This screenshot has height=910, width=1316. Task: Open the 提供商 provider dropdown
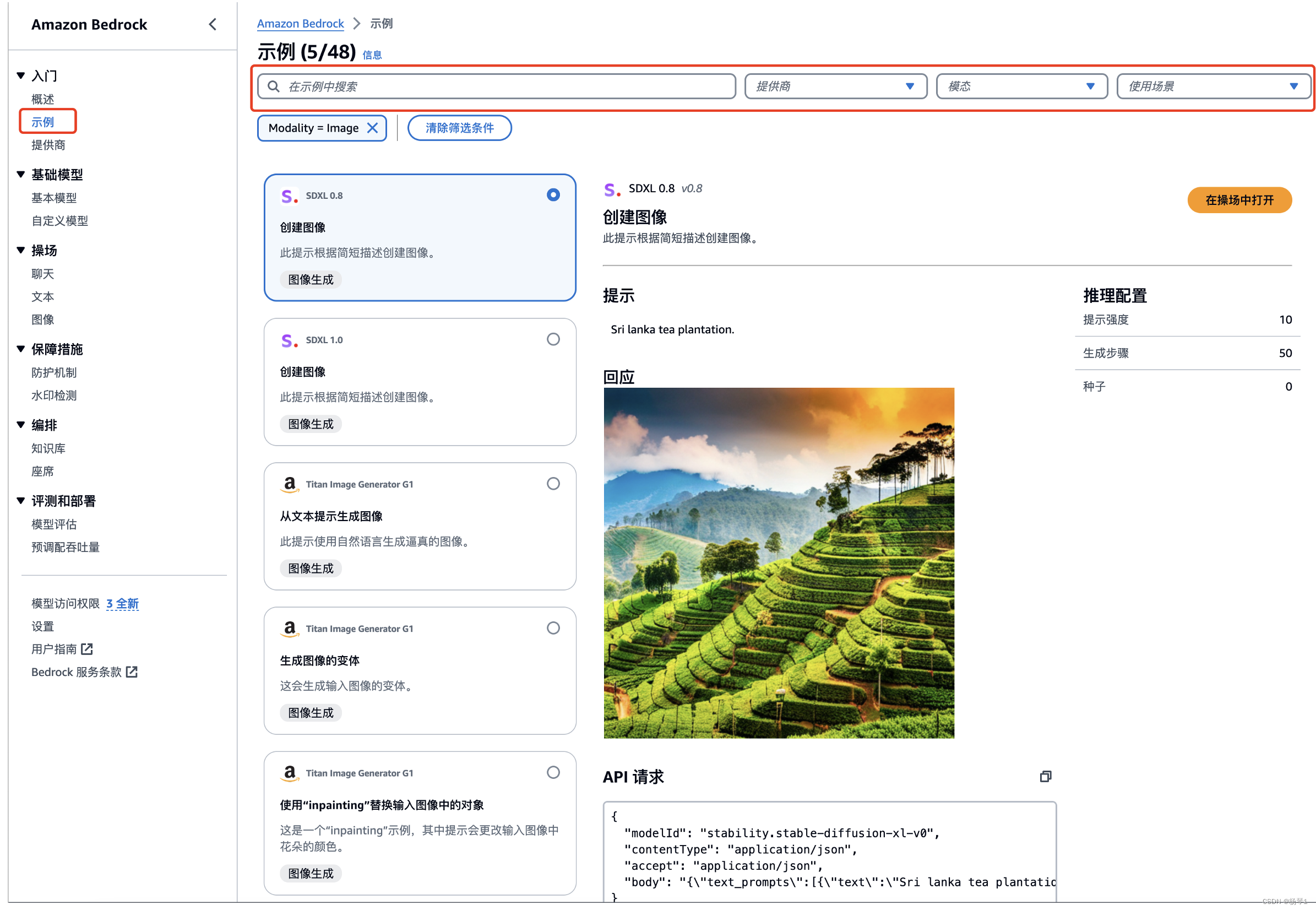(x=835, y=86)
